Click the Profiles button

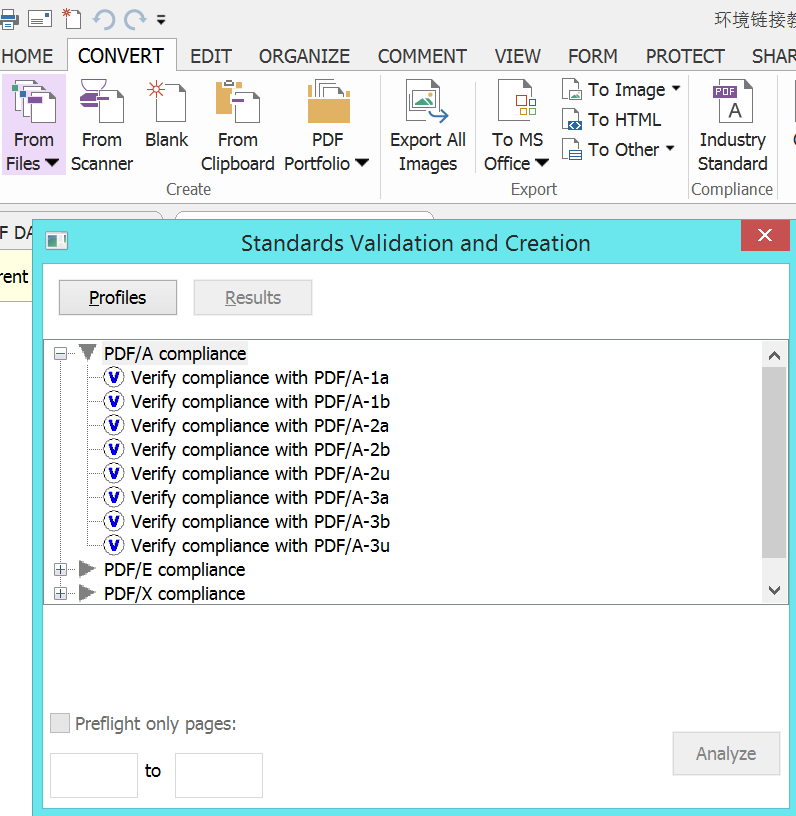tap(118, 298)
